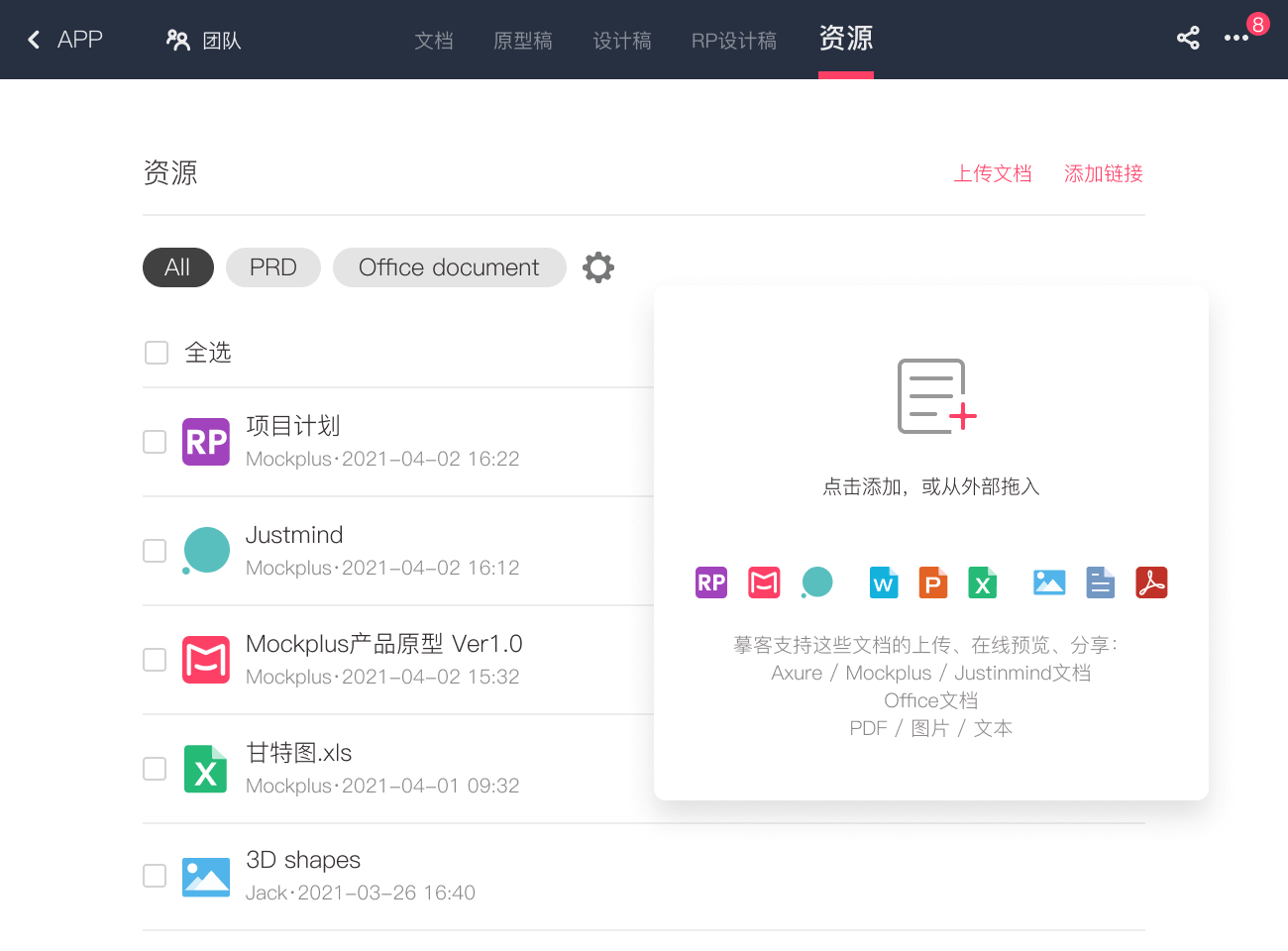
Task: Switch to the 设计稿 tab
Action: pyautogui.click(x=622, y=41)
